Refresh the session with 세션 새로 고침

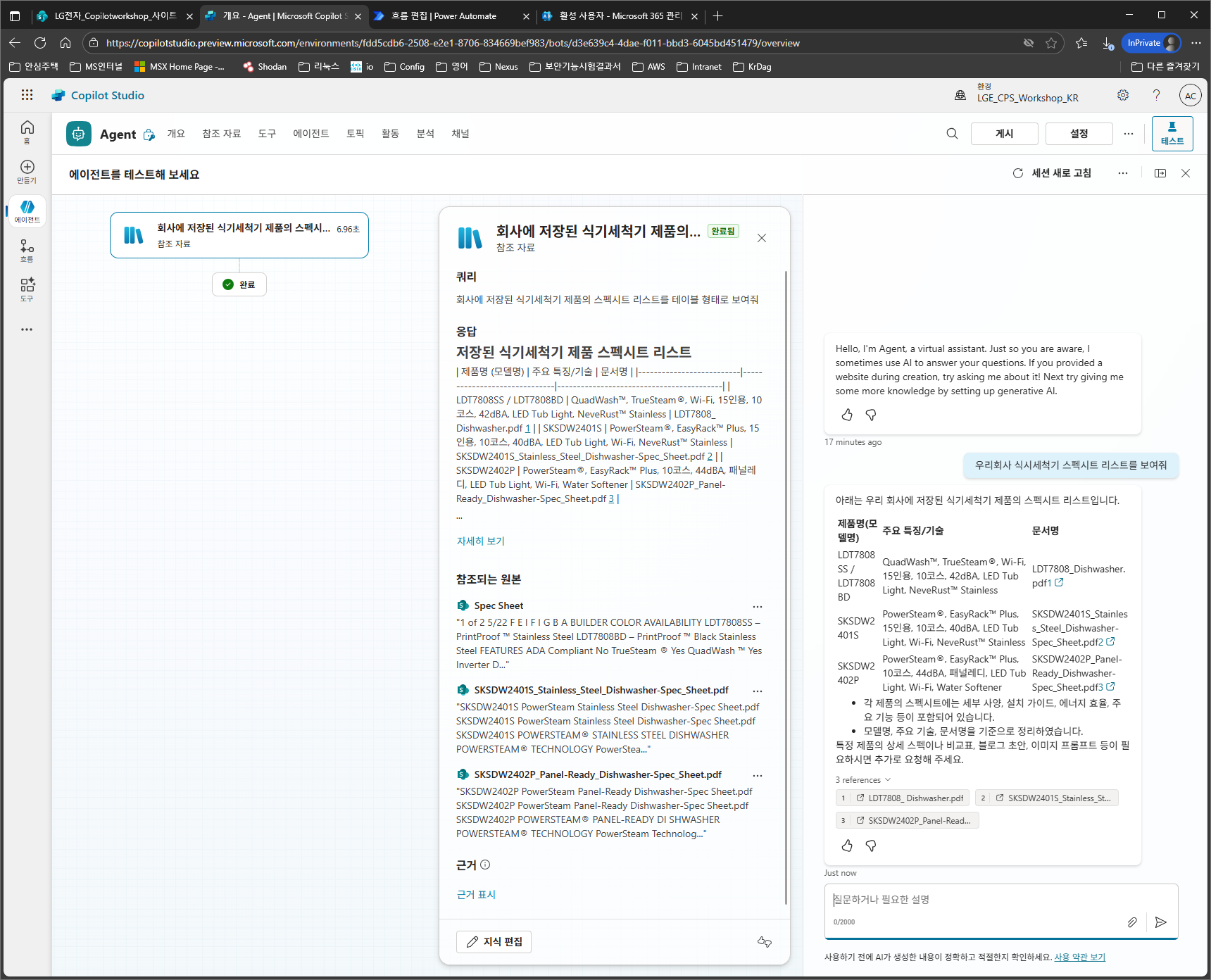1052,173
